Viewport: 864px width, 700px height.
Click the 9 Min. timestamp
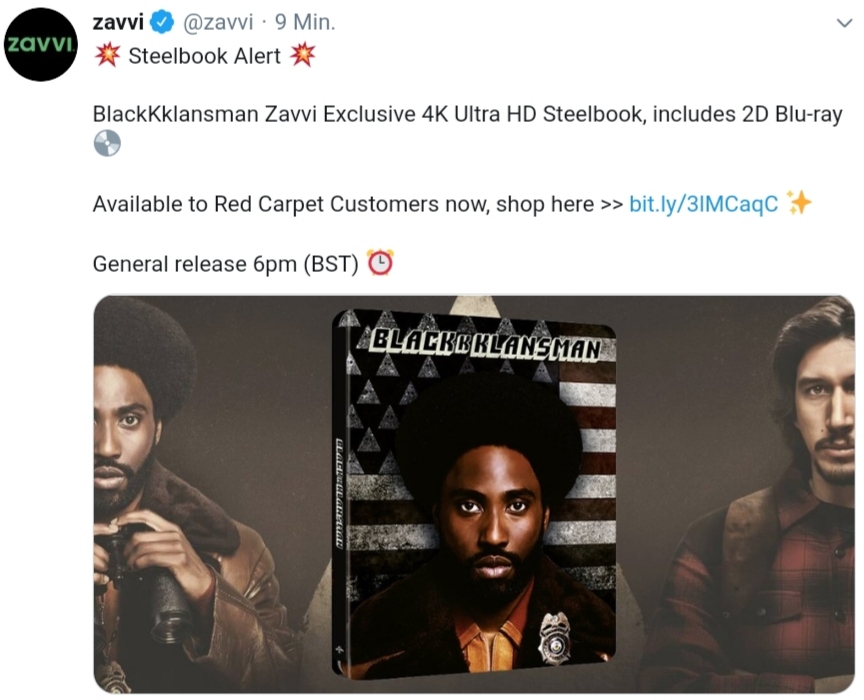pyautogui.click(x=305, y=22)
